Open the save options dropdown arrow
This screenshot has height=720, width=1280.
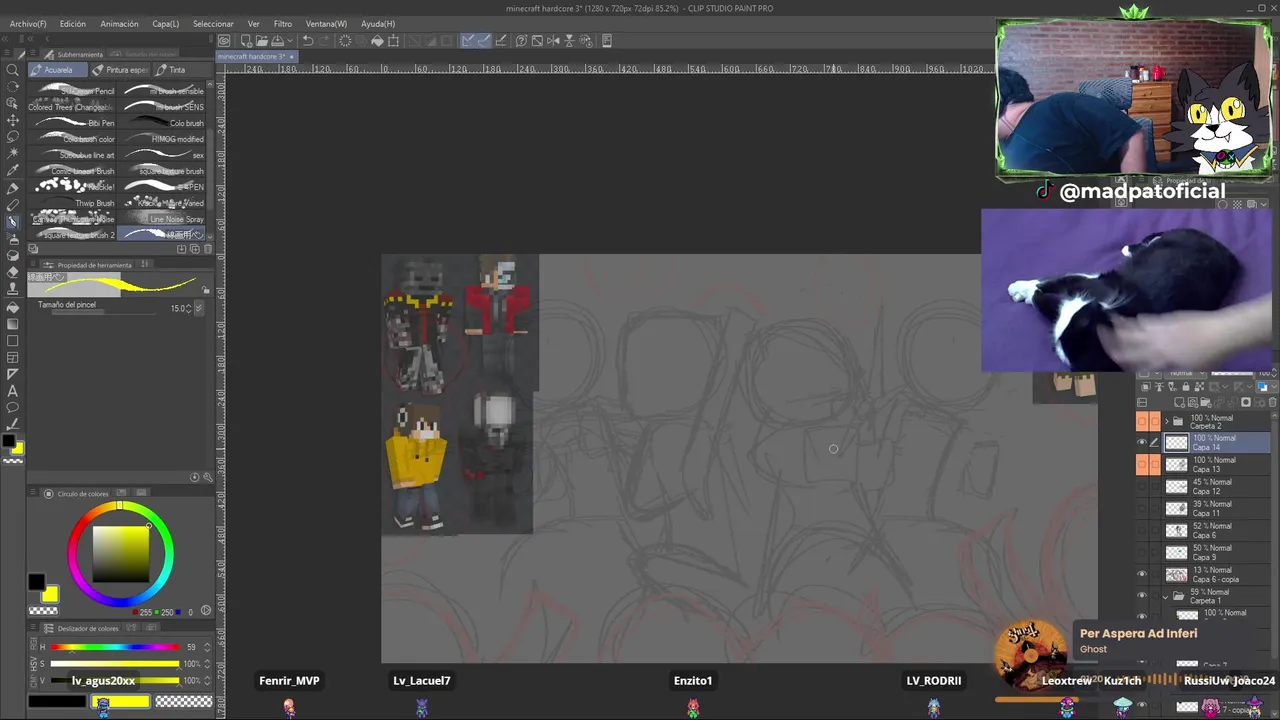tap(291, 41)
